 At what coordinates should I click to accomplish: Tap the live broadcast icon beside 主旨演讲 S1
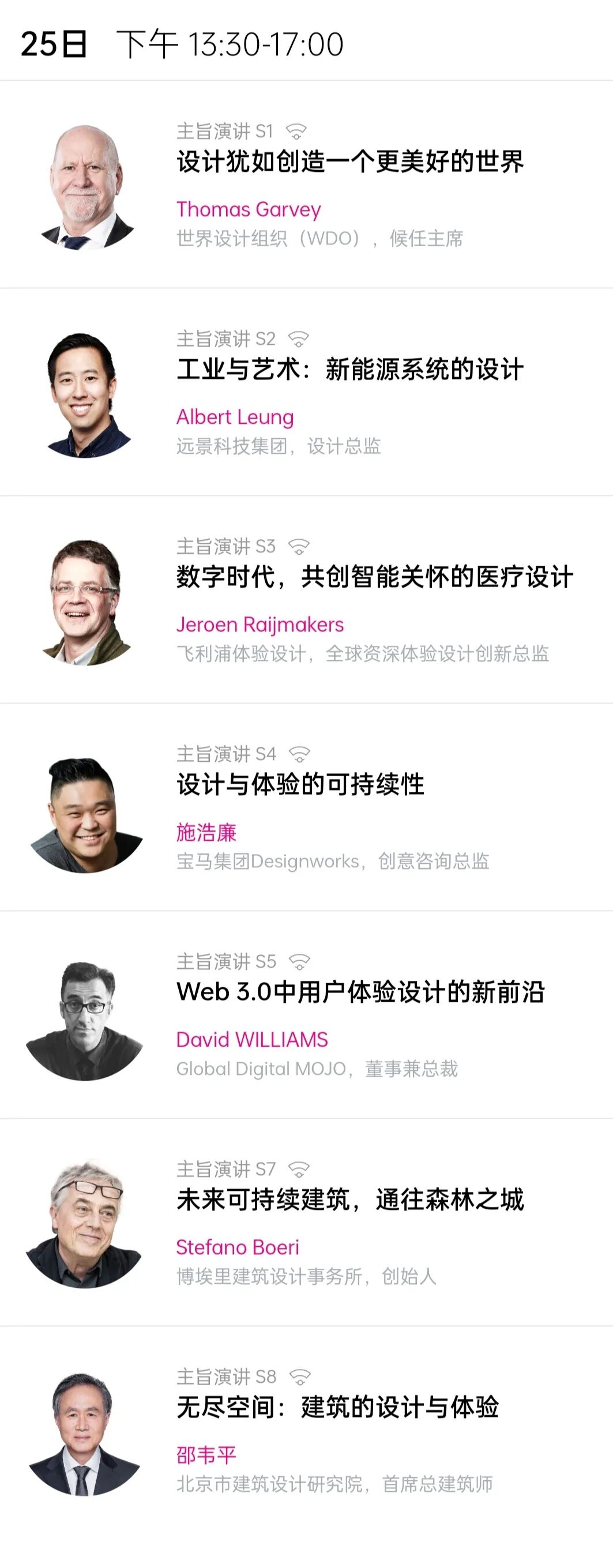[x=296, y=131]
